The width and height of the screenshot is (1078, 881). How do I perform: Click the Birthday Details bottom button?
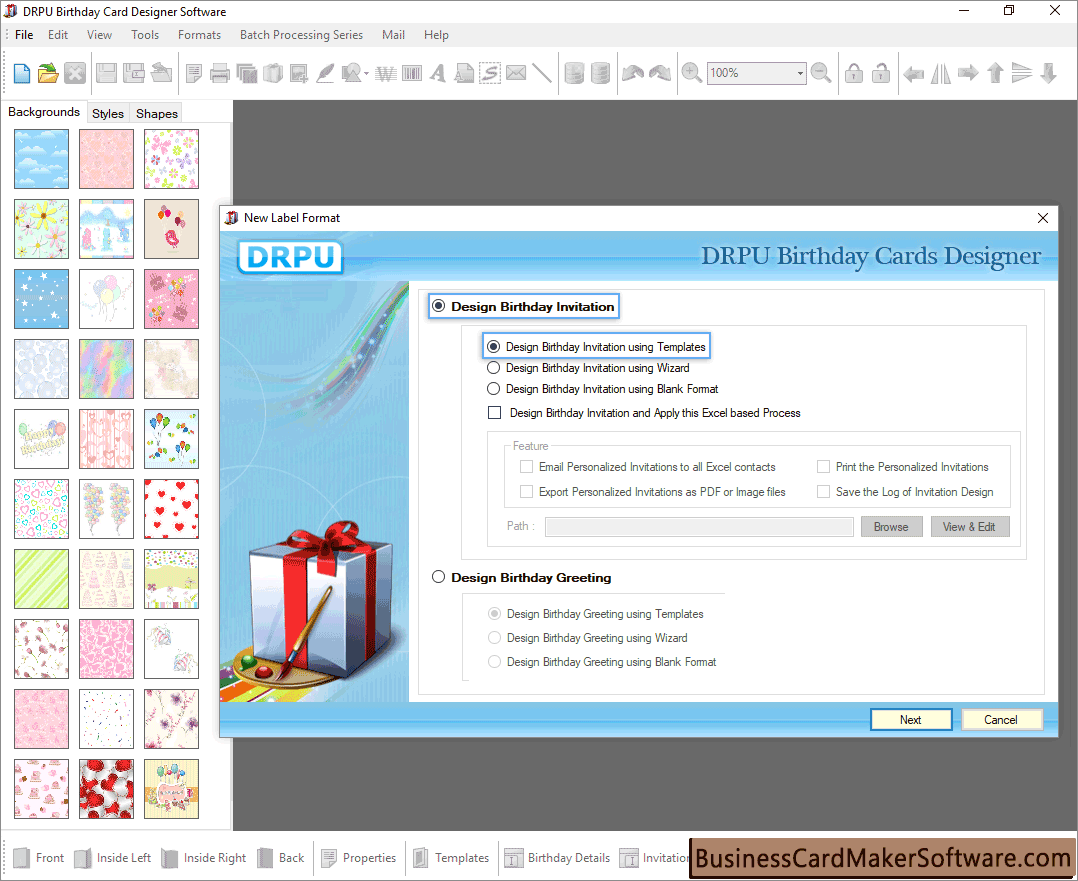pos(557,858)
